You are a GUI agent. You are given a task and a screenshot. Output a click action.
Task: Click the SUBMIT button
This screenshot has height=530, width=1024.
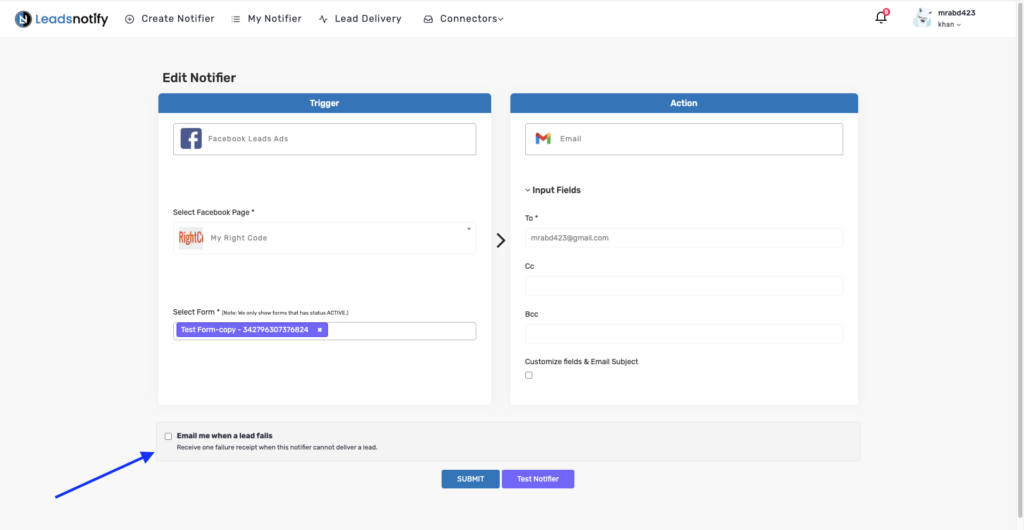click(x=470, y=479)
